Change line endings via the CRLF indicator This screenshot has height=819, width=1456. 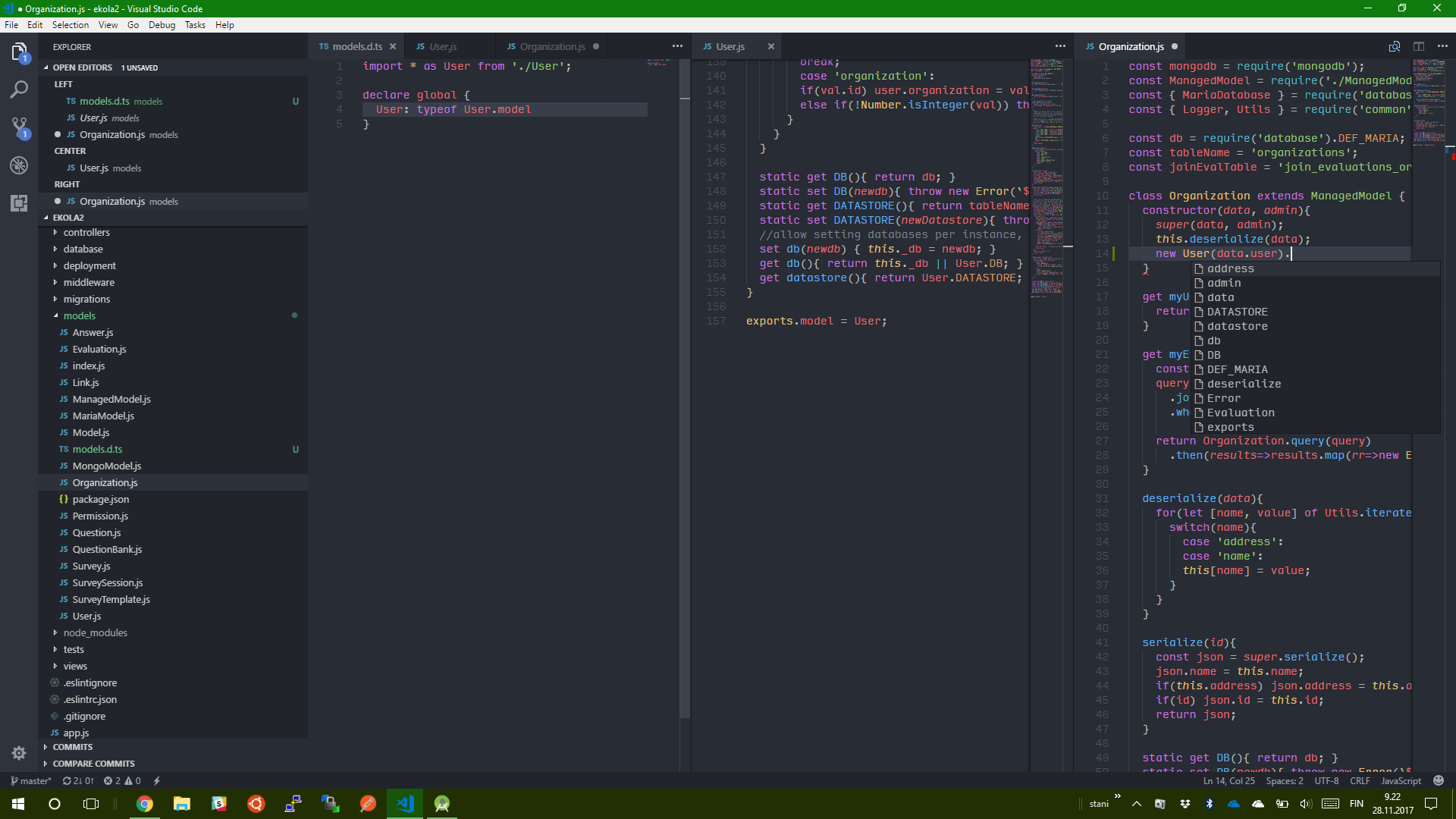(x=1360, y=781)
